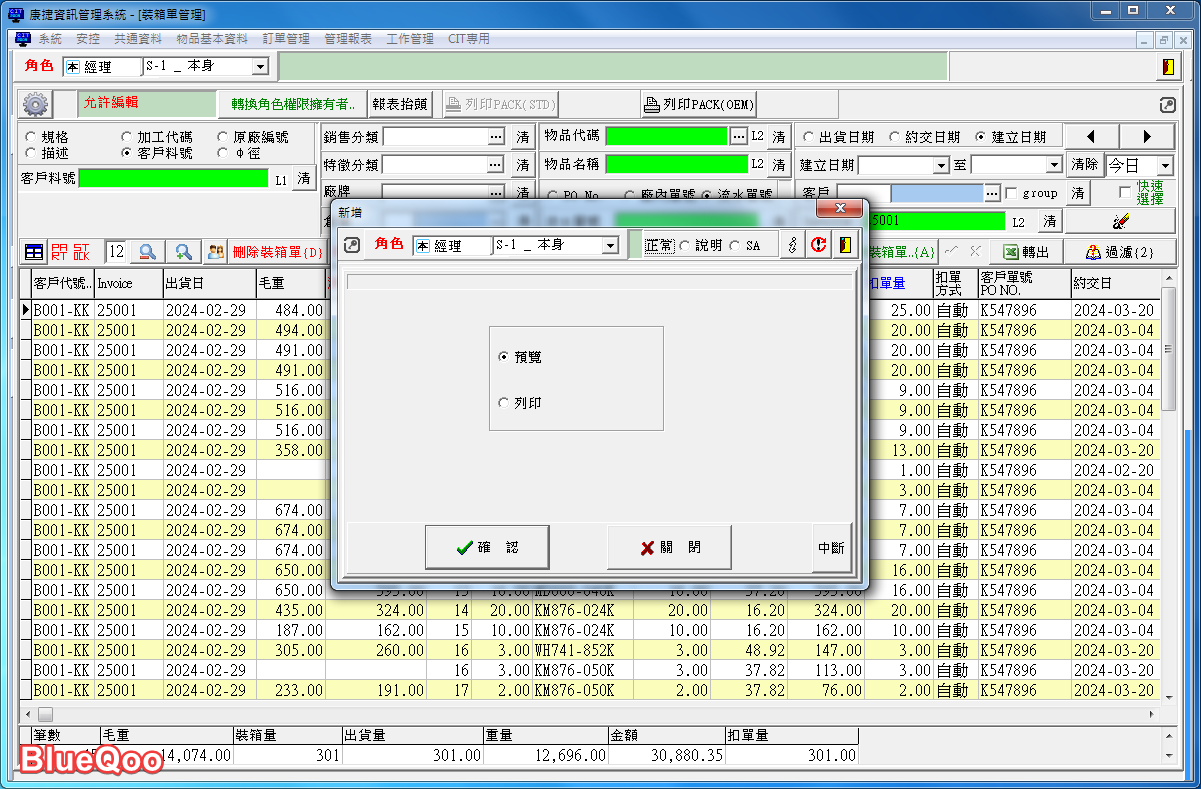Image resolution: width=1201 pixels, height=789 pixels.
Task: Click the 轉出 Excel export button
Action: coord(1025,252)
